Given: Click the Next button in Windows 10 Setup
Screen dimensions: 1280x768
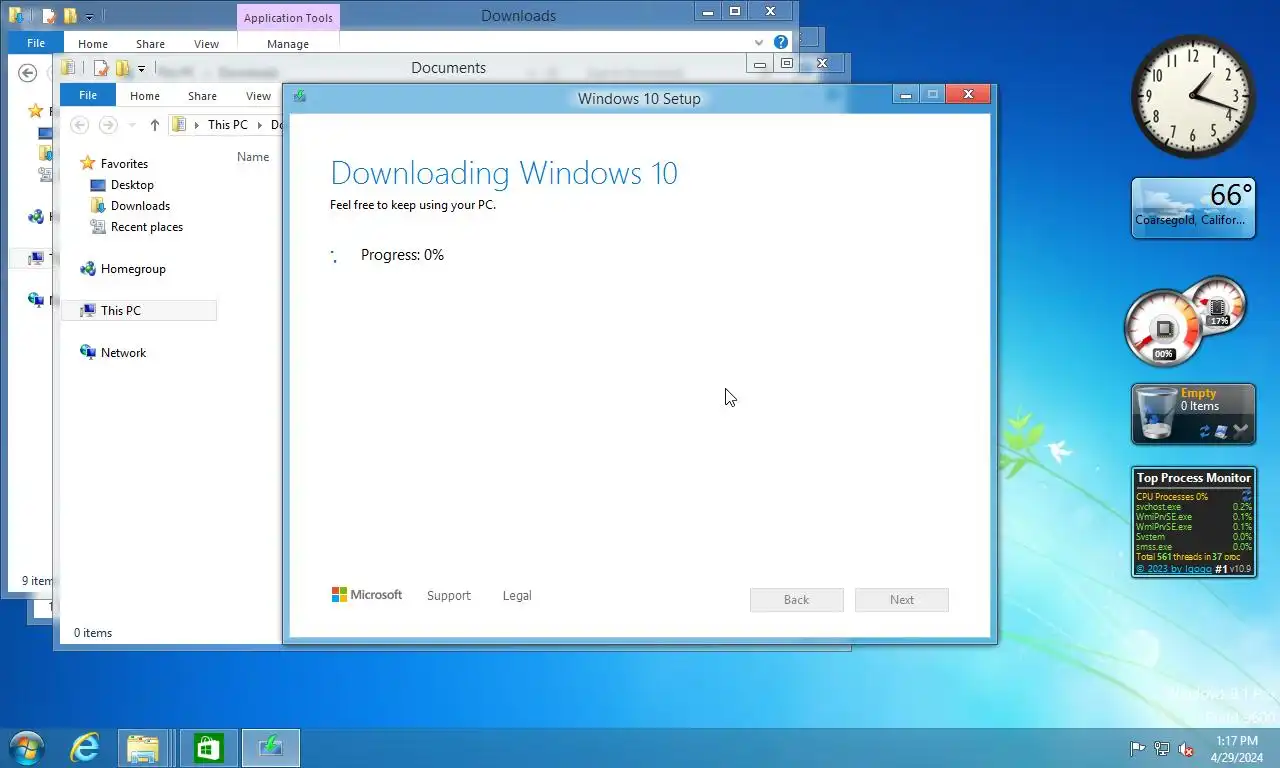Looking at the screenshot, I should [x=902, y=600].
